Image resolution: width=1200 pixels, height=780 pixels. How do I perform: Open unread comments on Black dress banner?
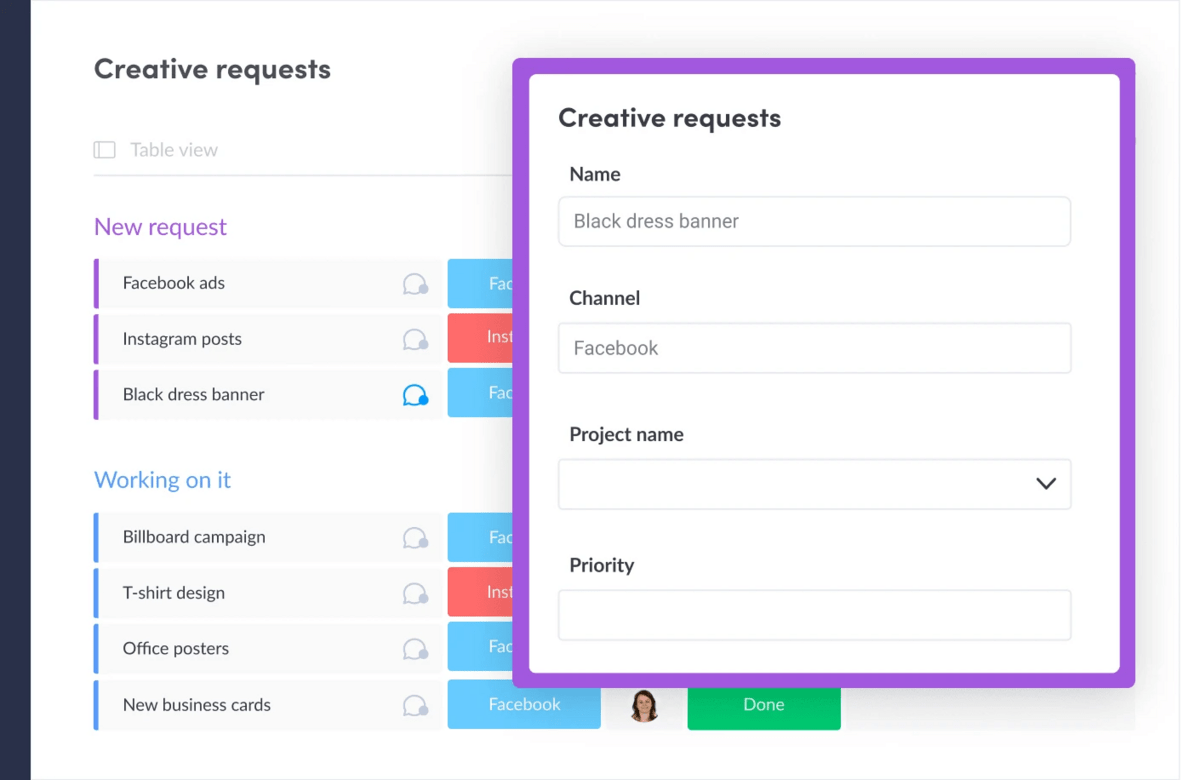pos(415,396)
